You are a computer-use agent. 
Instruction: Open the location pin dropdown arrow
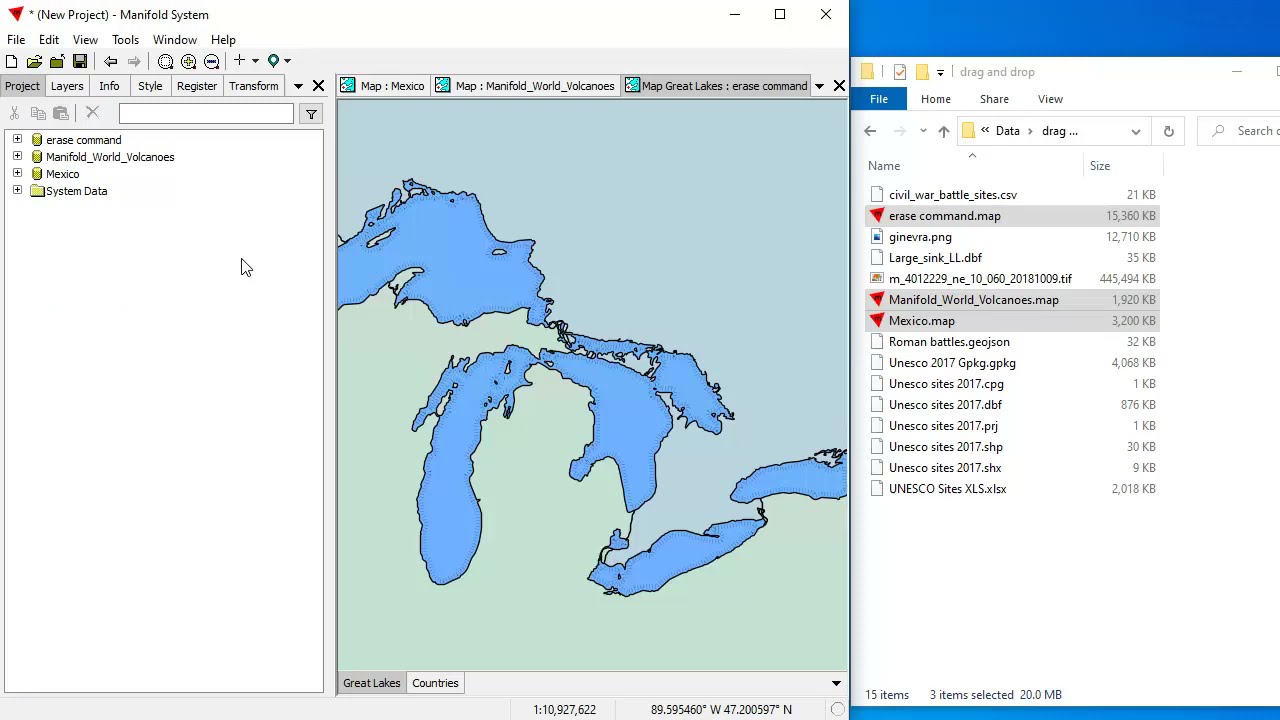click(x=287, y=62)
